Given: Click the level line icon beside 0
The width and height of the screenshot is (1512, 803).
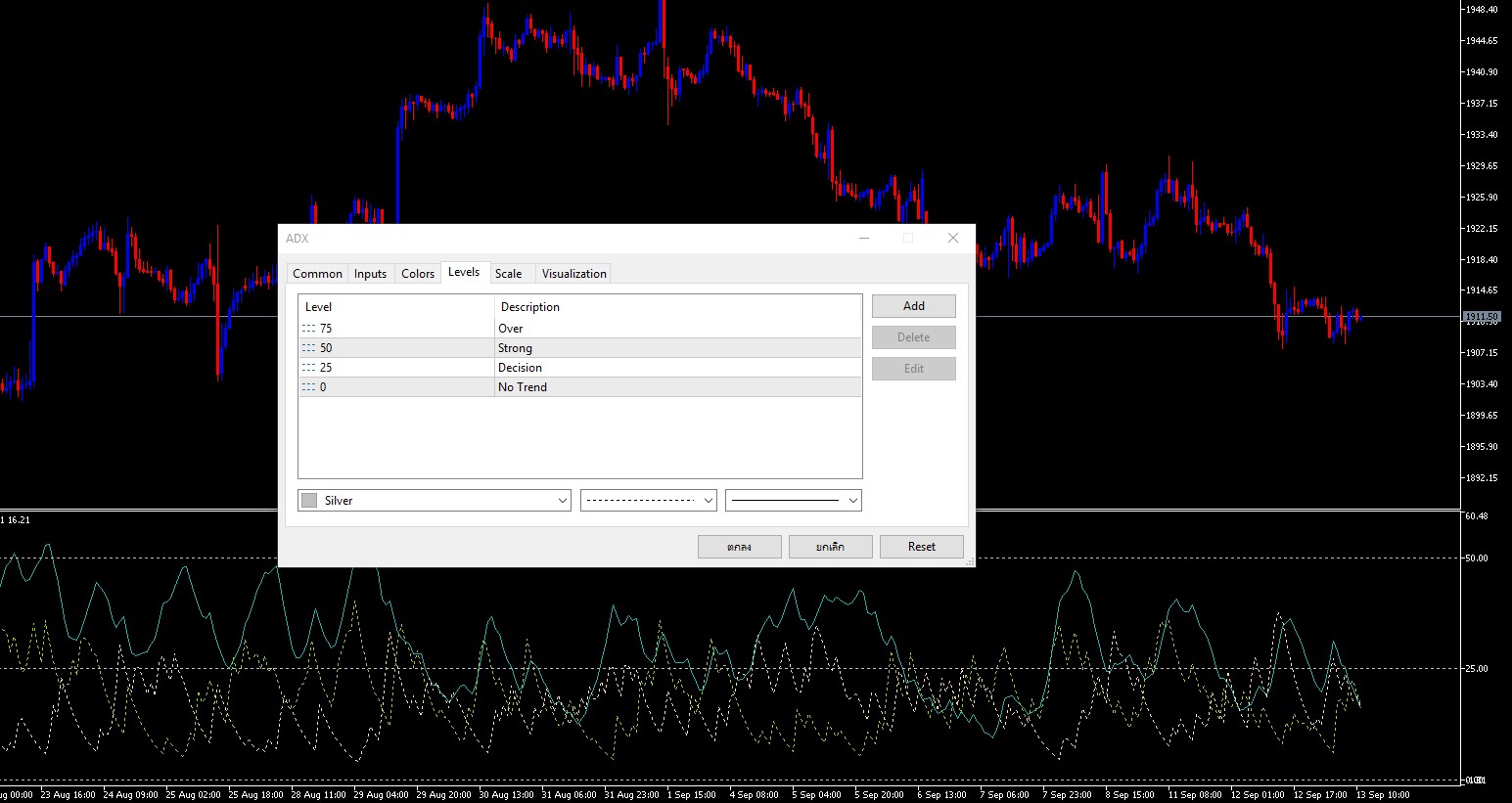Looking at the screenshot, I should pyautogui.click(x=308, y=387).
